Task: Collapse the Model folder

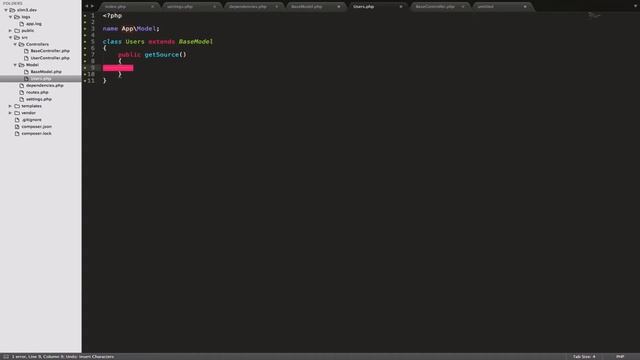Action: (x=15, y=65)
